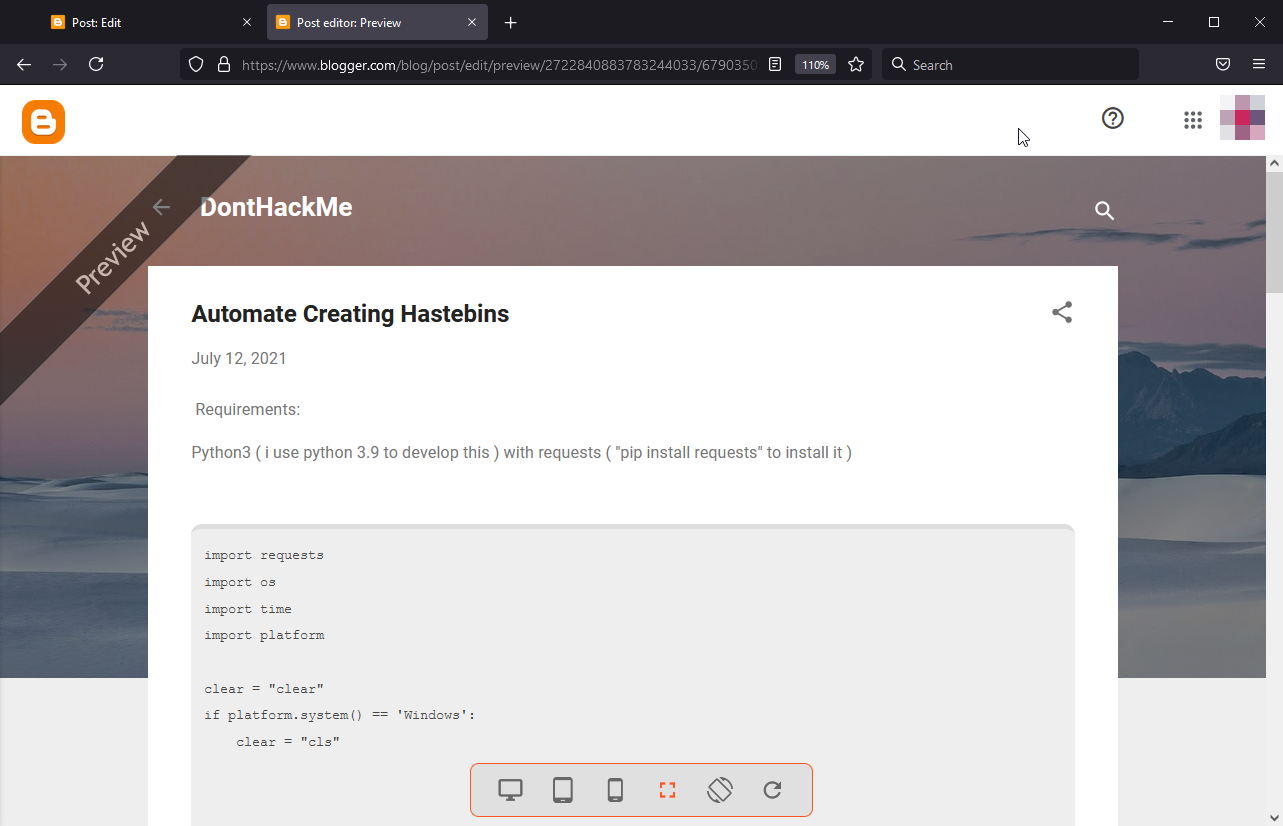Select the mobile phone preview icon
The width and height of the screenshot is (1283, 826).
pos(615,790)
